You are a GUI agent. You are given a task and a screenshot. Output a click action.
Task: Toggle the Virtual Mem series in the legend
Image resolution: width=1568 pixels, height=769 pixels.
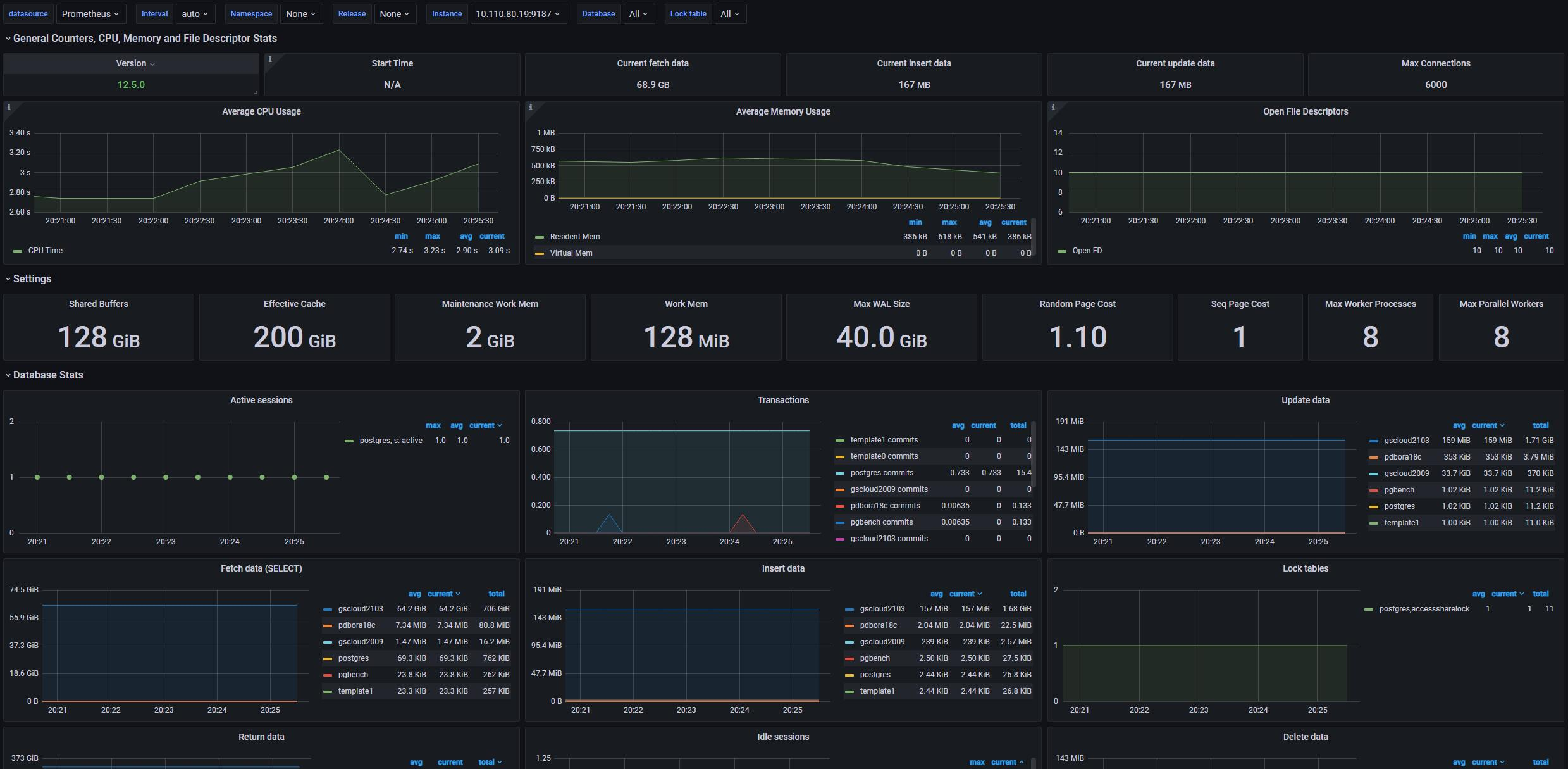571,253
